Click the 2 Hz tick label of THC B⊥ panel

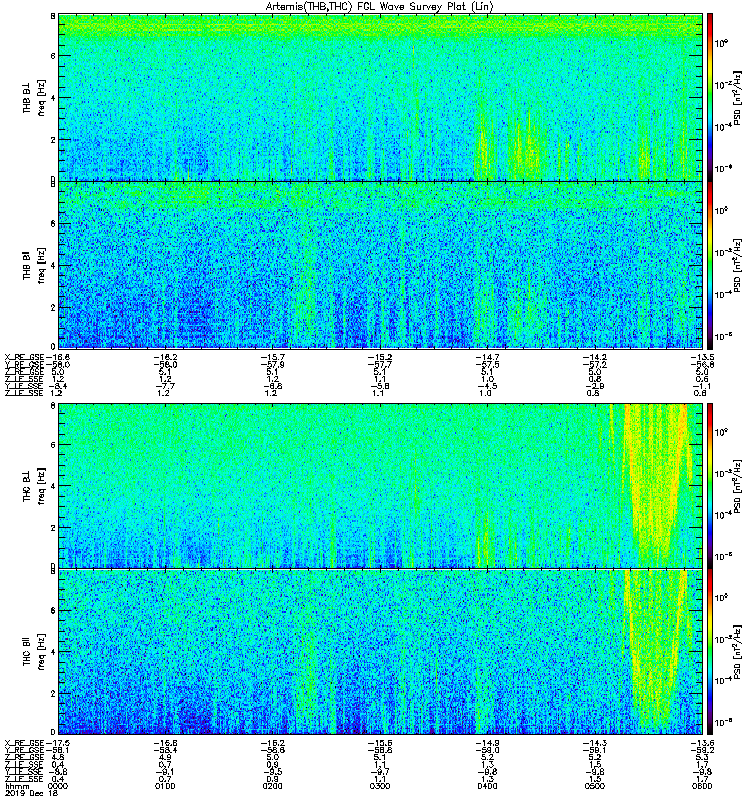53,528
